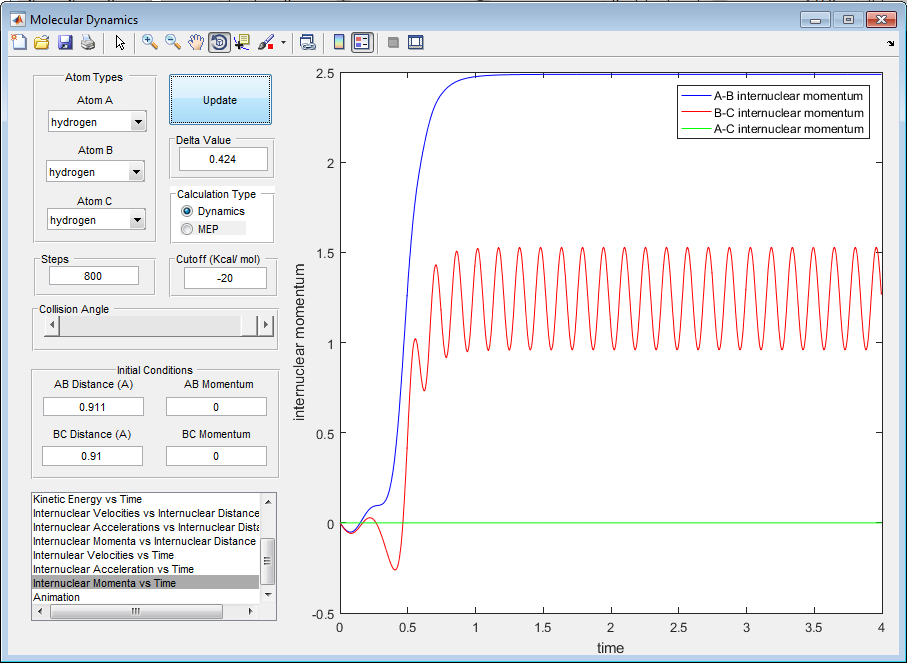Click B-C internuclear momentum legend entry
This screenshot has width=907, height=663.
click(772, 113)
